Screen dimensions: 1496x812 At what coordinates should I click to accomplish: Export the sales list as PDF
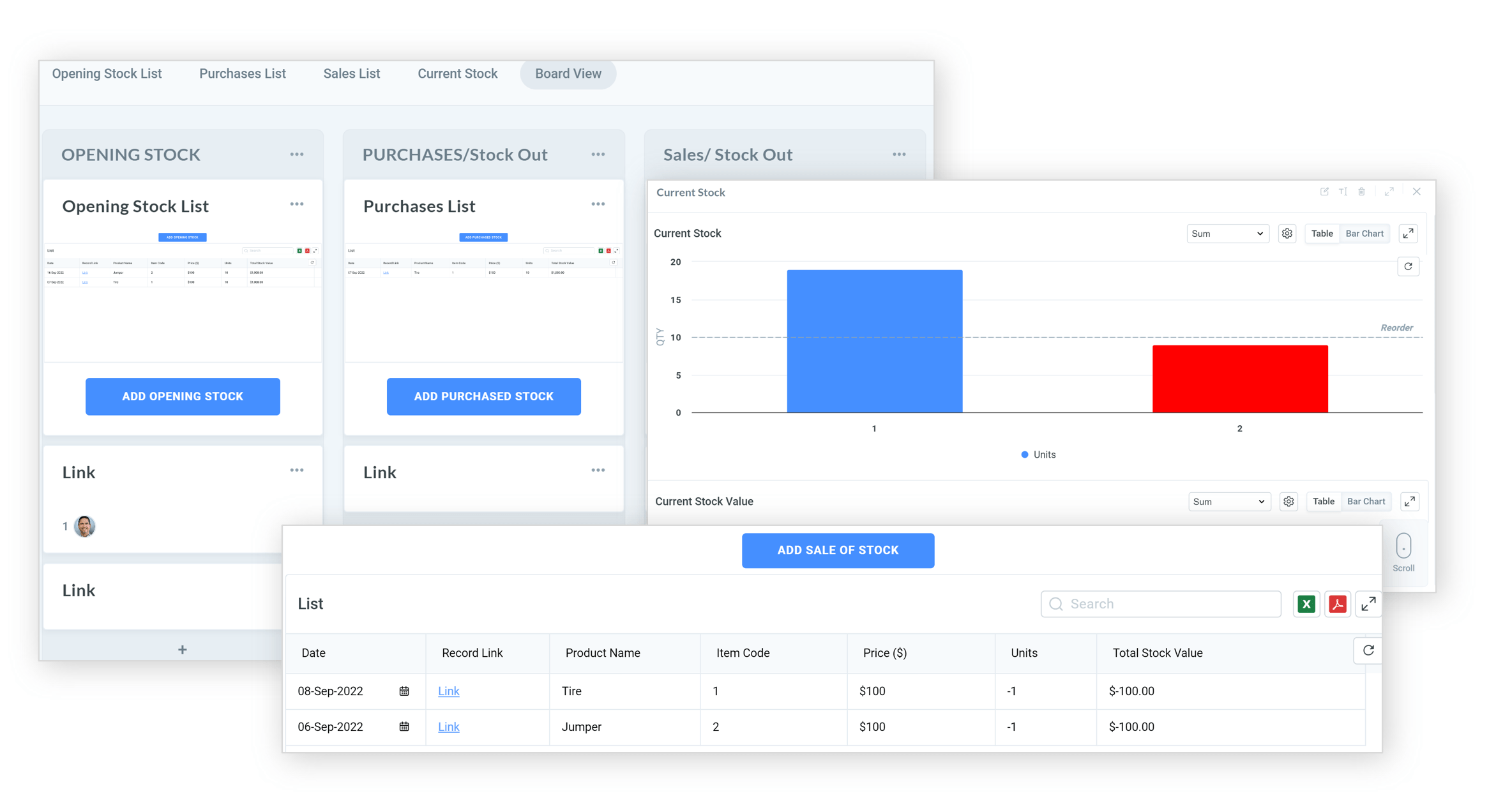(1338, 603)
